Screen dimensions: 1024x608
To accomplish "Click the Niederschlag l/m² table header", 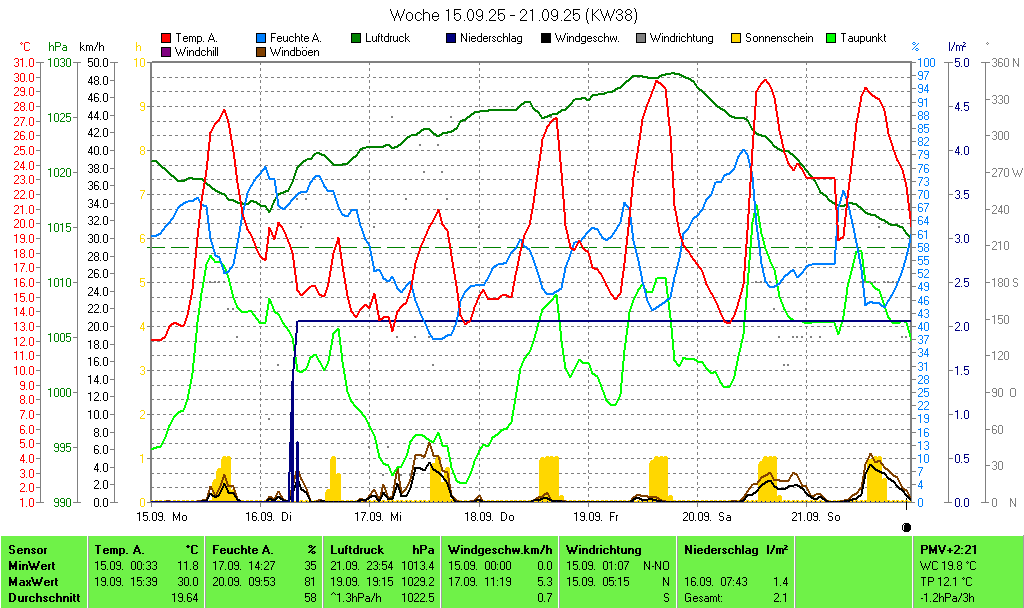I will pos(736,550).
